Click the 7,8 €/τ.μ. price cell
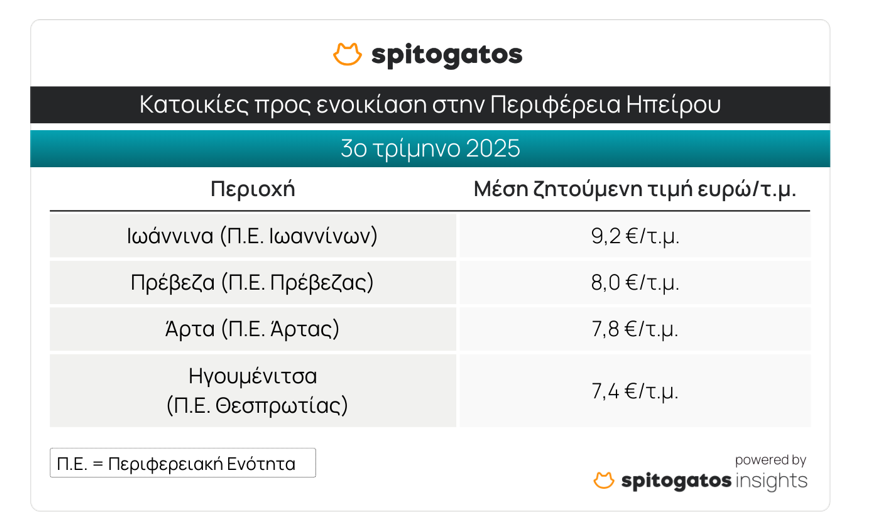Image resolution: width=874 pixels, height=519 pixels. pos(634,329)
